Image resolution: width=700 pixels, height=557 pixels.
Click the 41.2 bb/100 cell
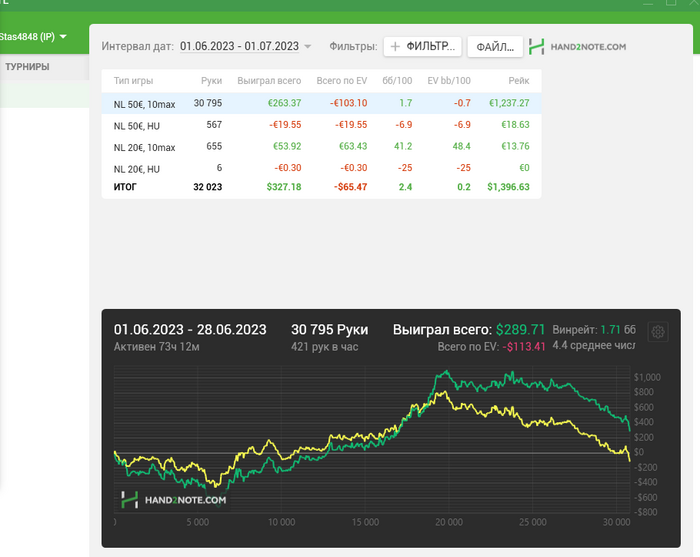pyautogui.click(x=403, y=146)
